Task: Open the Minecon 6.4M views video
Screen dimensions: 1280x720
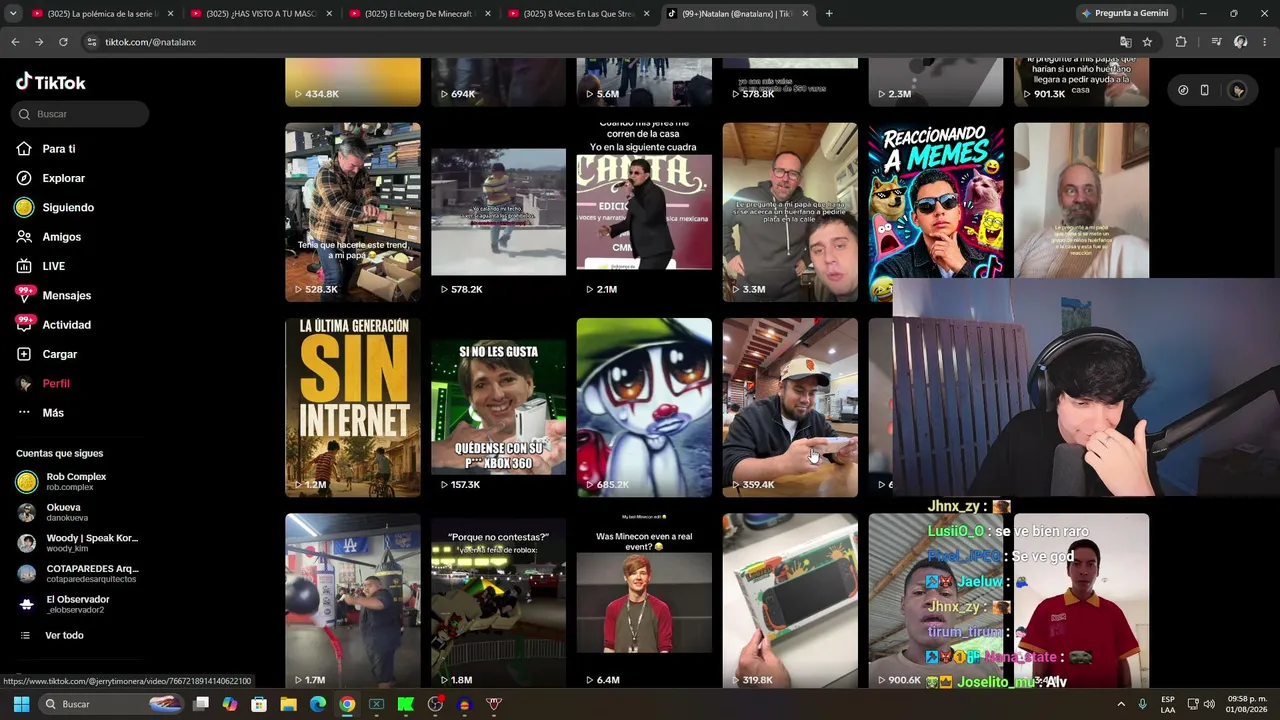Action: click(644, 601)
